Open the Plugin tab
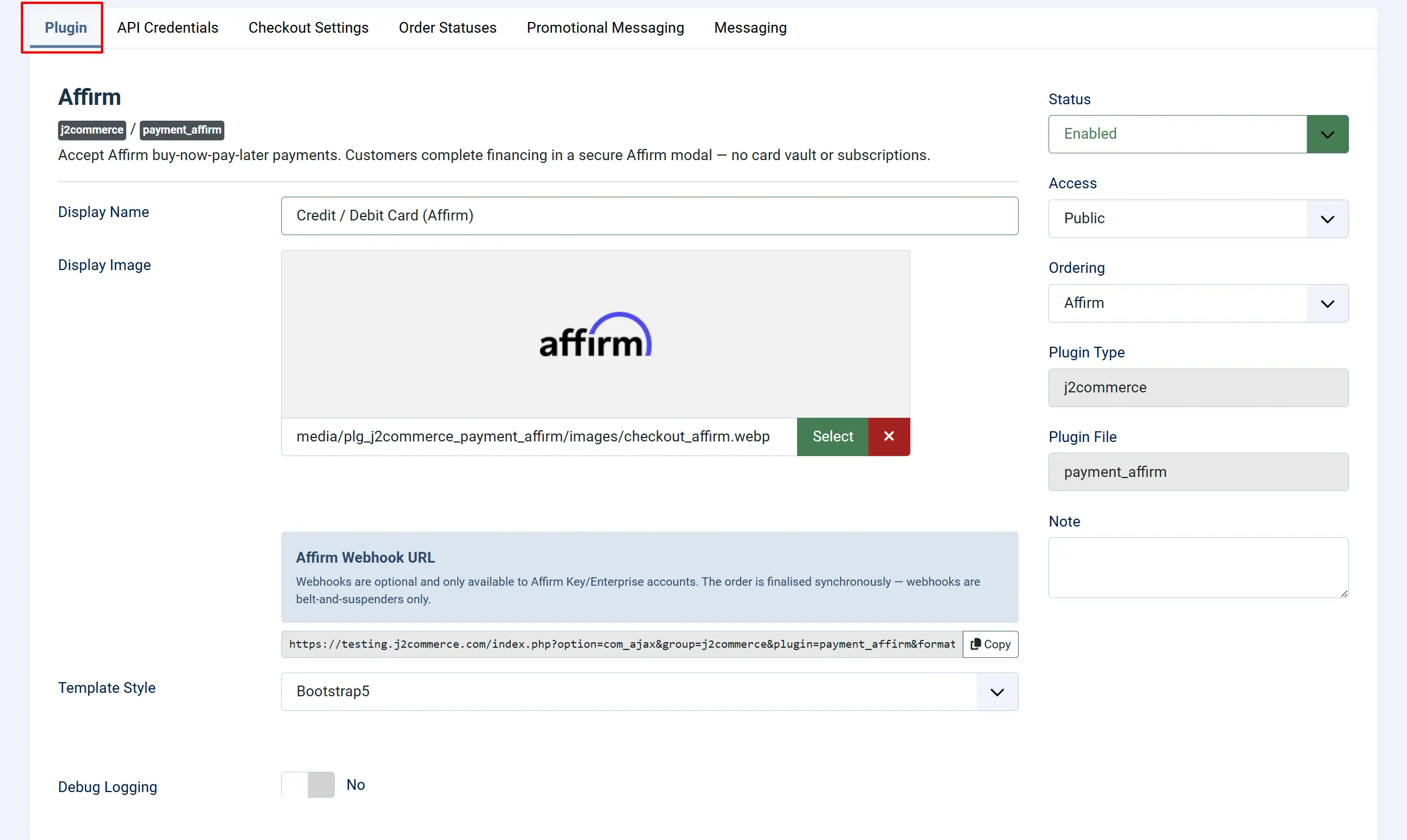 pos(65,27)
